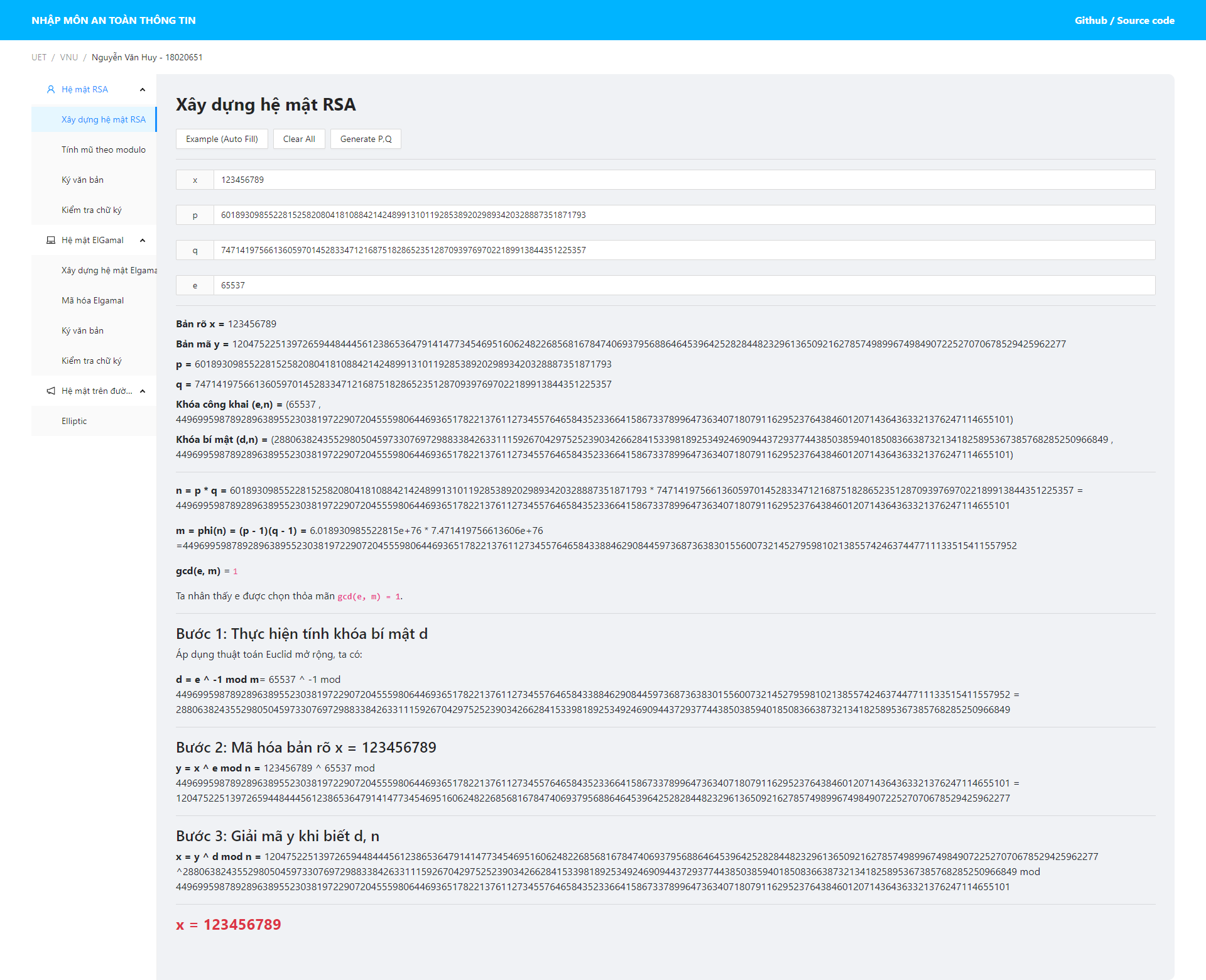Viewport: 1206px width, 980px height.
Task: Collapse the Hệ mật ElGamal submenu arrow
Action: point(143,240)
